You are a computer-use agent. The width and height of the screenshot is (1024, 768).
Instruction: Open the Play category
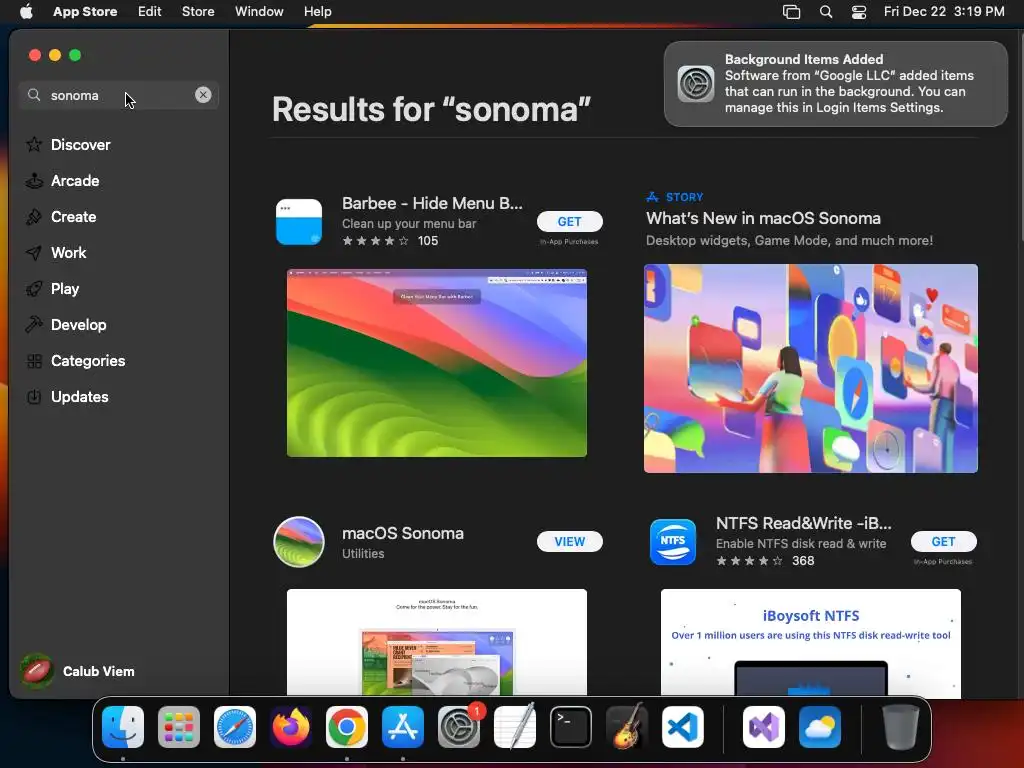52,288
